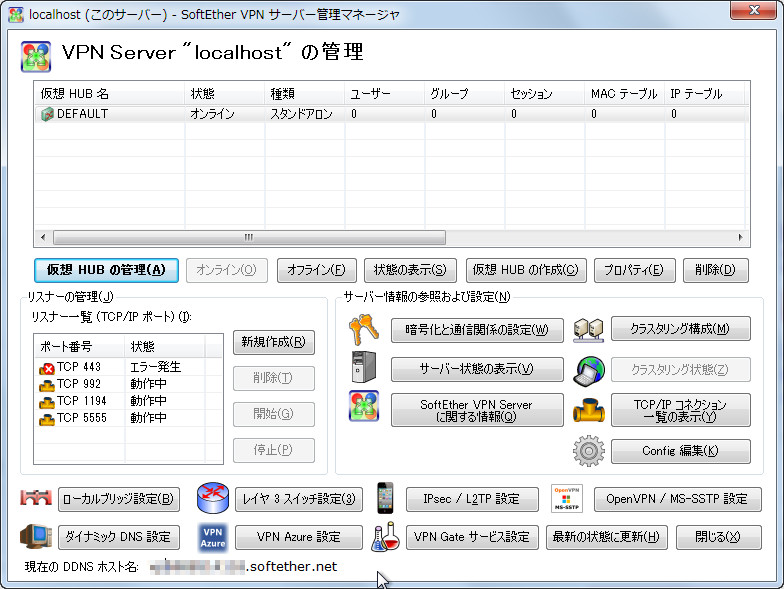Click the セッション column header

pyautogui.click(x=544, y=94)
